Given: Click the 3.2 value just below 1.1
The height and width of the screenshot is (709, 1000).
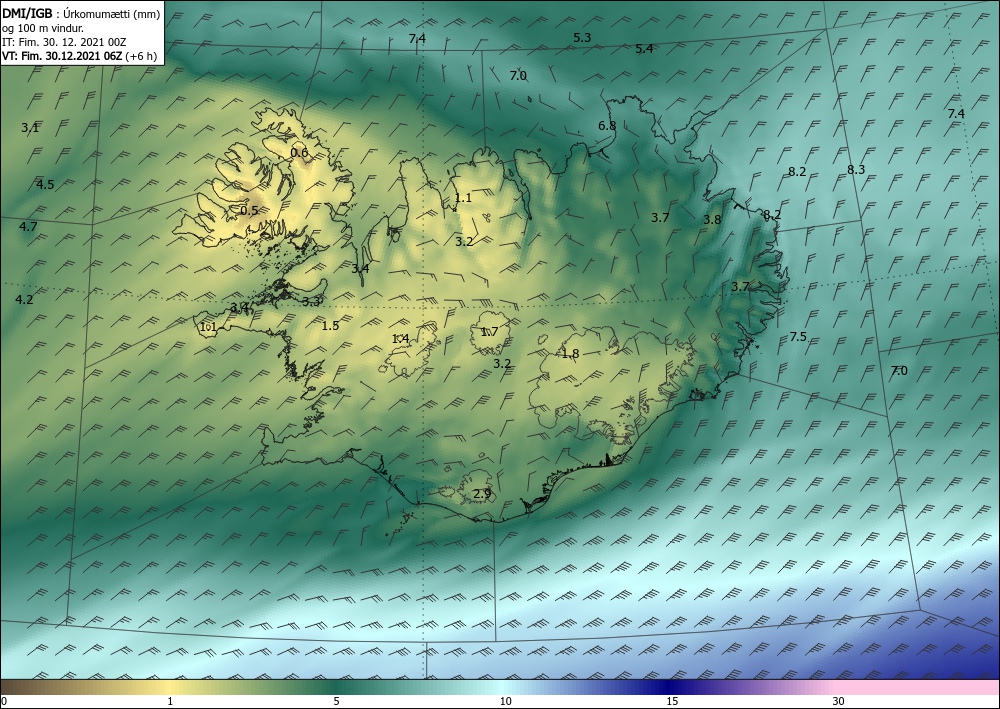Looking at the screenshot, I should pos(464,242).
